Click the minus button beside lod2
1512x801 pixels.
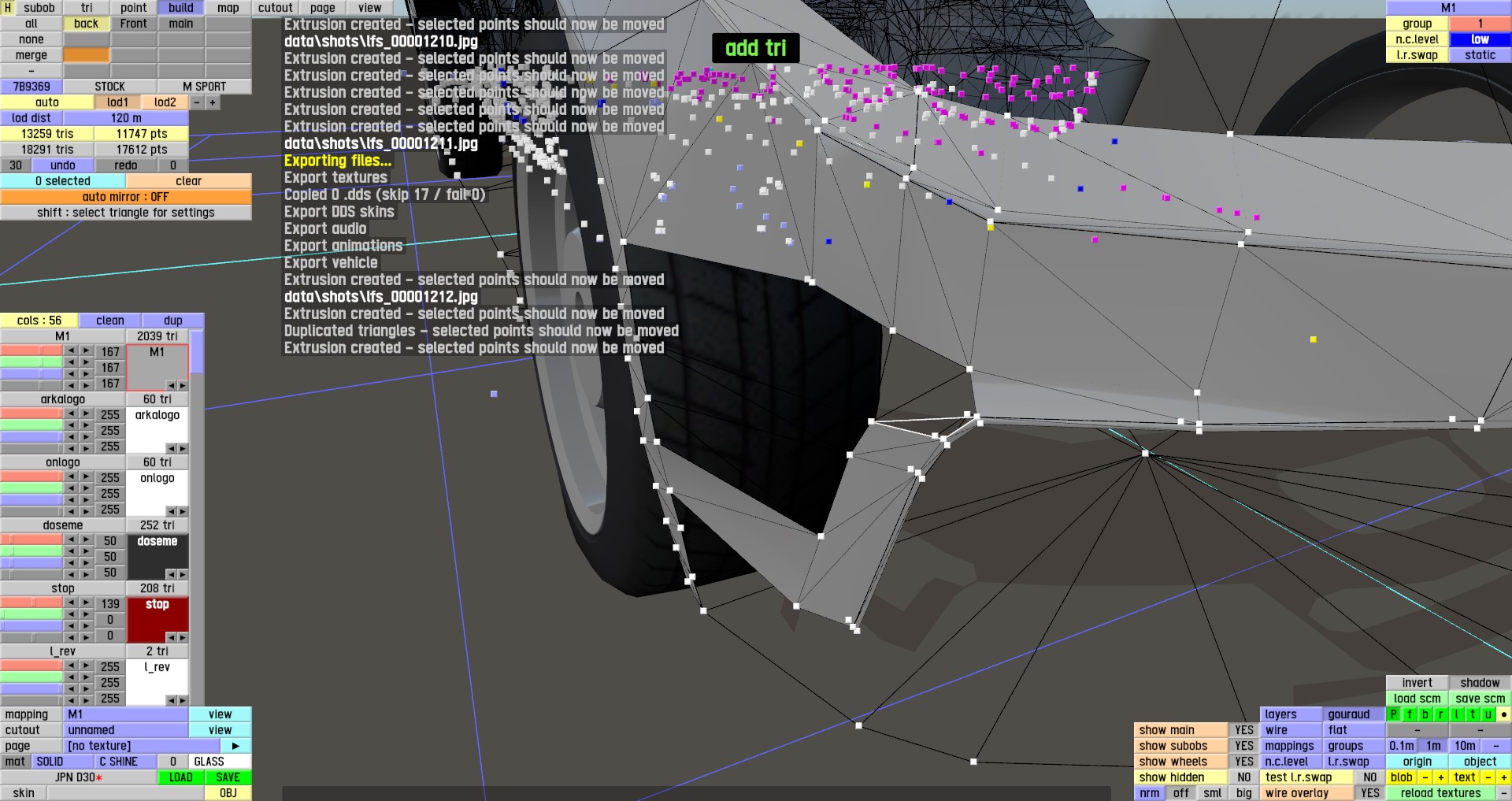click(x=197, y=102)
